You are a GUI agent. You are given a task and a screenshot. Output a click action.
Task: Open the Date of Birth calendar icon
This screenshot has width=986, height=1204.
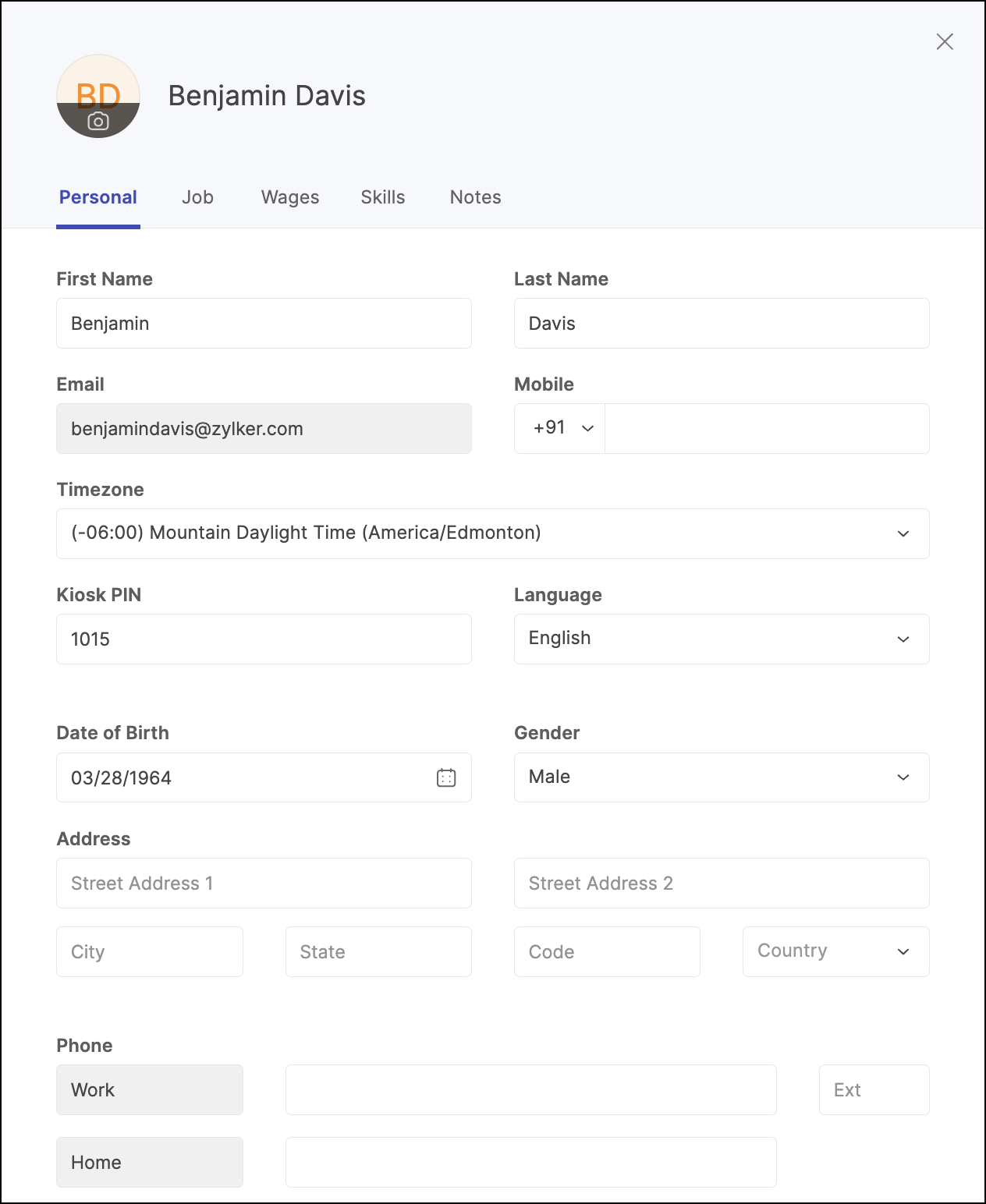pyautogui.click(x=446, y=777)
